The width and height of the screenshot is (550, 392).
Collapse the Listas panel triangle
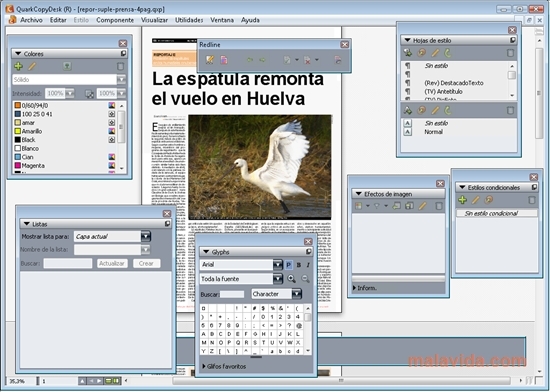(x=27, y=224)
